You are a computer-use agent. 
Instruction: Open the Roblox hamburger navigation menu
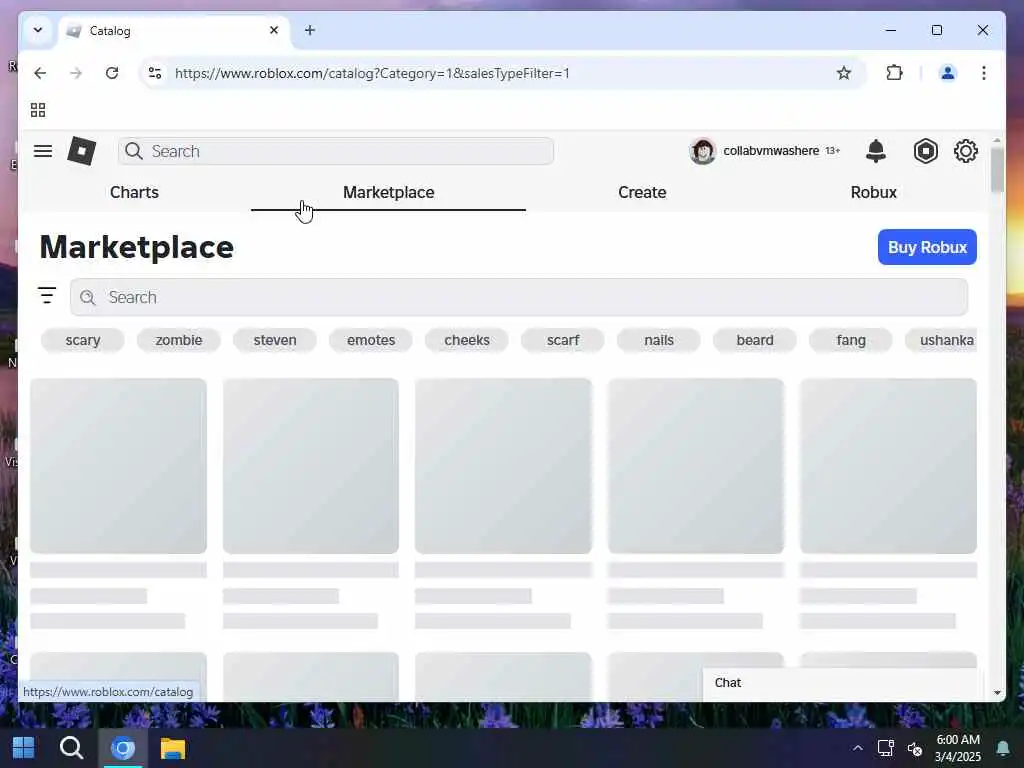coord(43,152)
